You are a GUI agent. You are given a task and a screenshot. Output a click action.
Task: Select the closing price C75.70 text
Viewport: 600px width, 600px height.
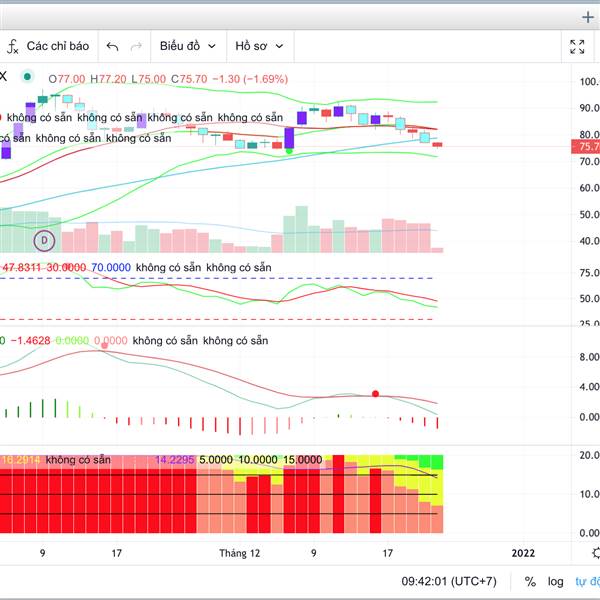[x=189, y=79]
